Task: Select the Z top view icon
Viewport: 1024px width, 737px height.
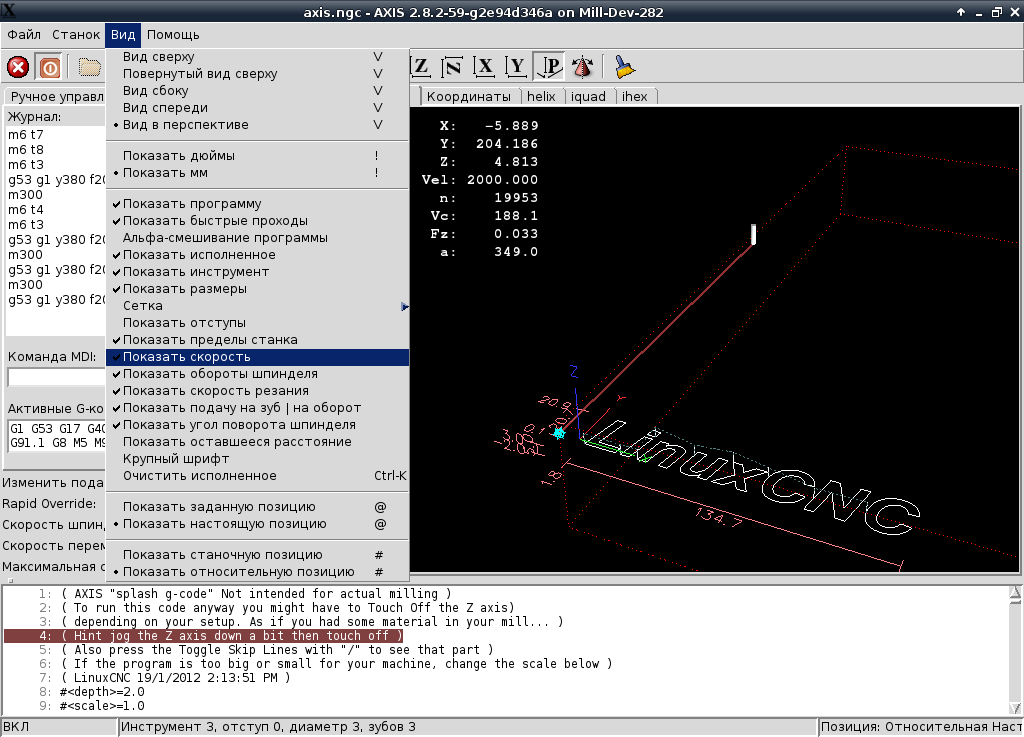Action: (421, 67)
